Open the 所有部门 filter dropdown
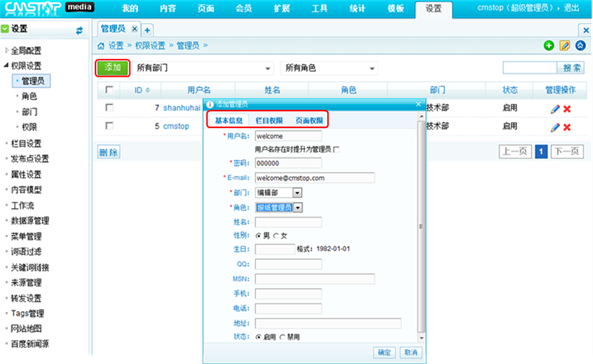Image resolution: width=593 pixels, height=364 pixels. 203,68
